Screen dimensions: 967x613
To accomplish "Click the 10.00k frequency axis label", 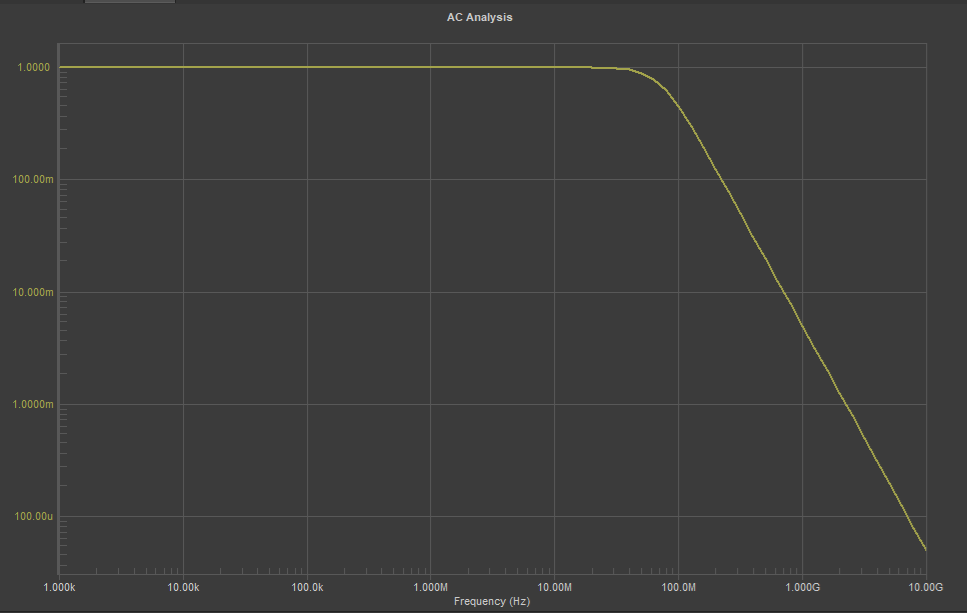I will pos(183,587).
